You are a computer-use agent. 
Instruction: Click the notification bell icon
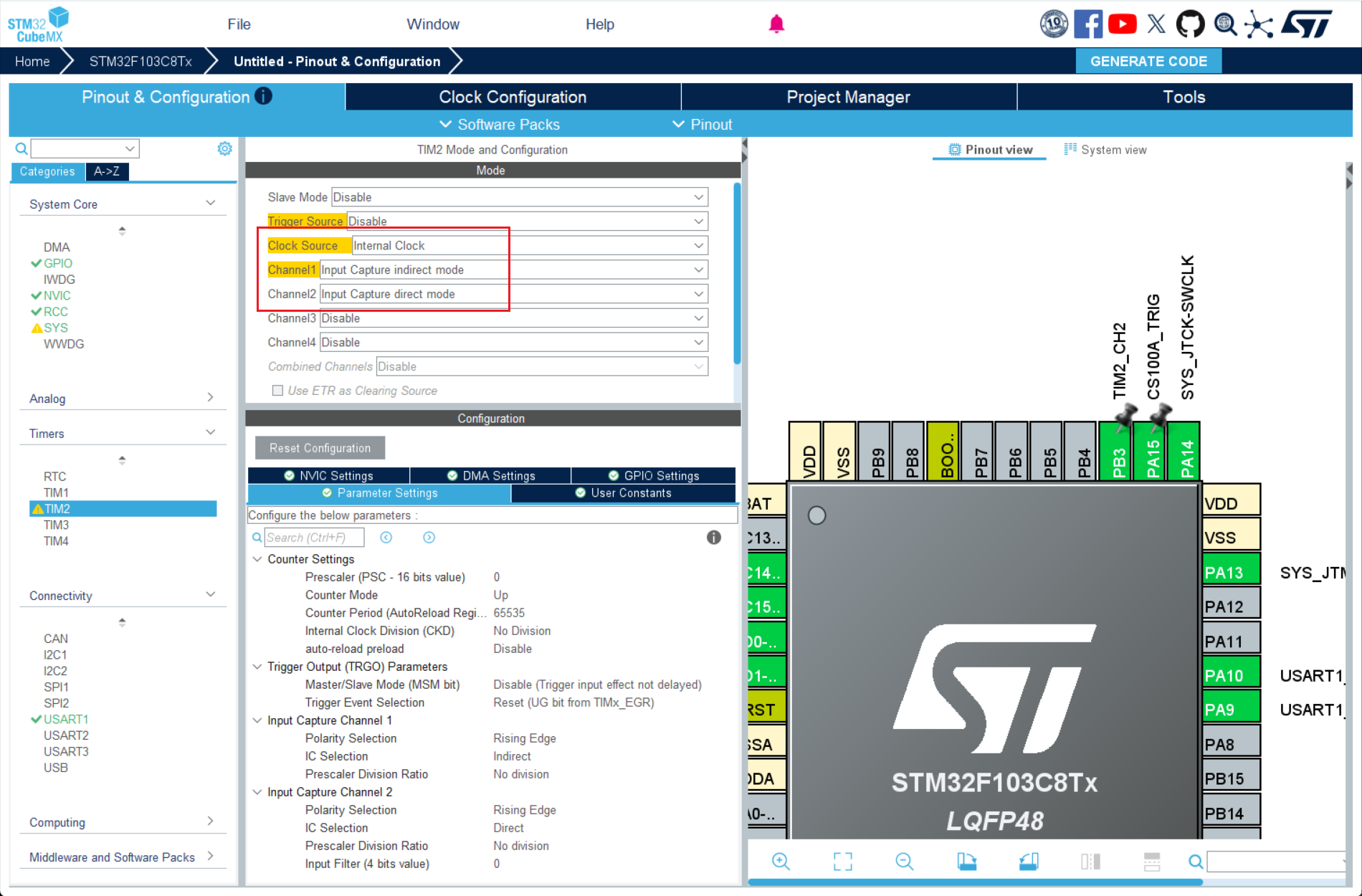[776, 24]
